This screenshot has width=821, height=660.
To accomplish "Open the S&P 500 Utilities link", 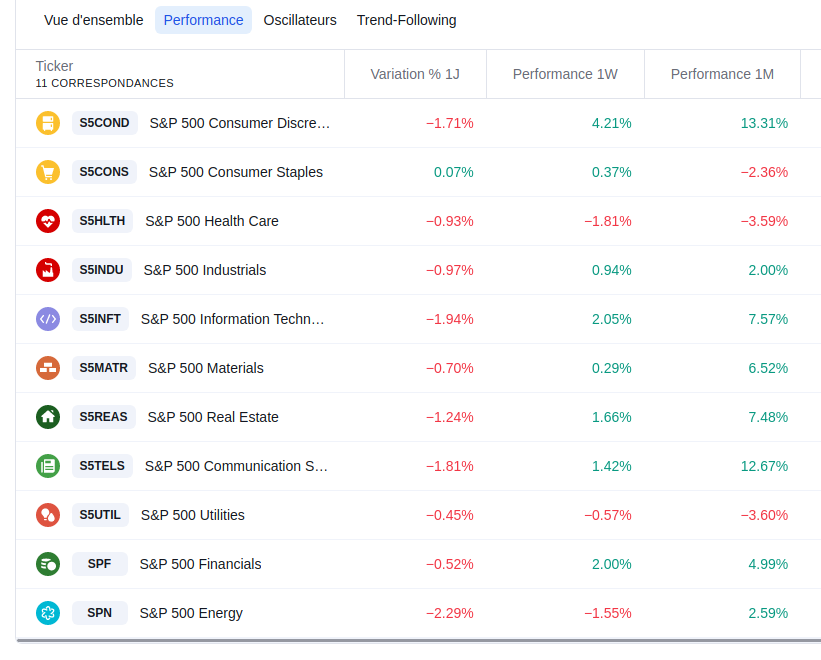I will [x=192, y=515].
